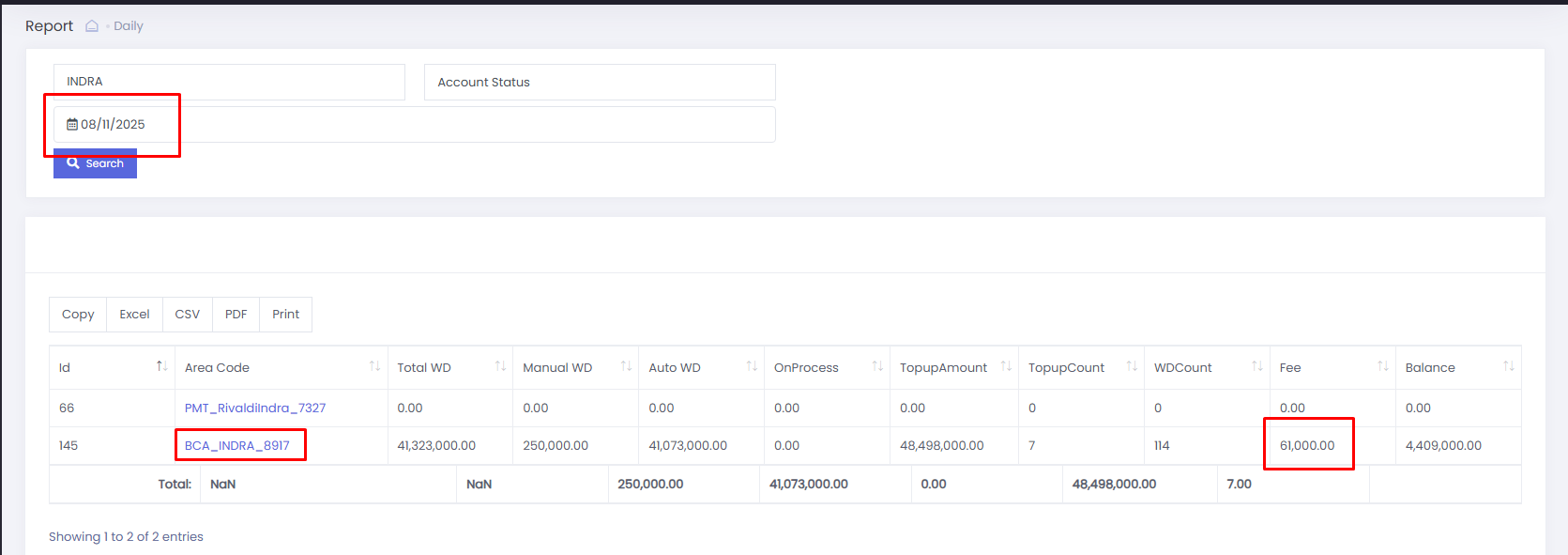The image size is (1568, 555).
Task: Click the blue Search button
Action: pos(95,163)
